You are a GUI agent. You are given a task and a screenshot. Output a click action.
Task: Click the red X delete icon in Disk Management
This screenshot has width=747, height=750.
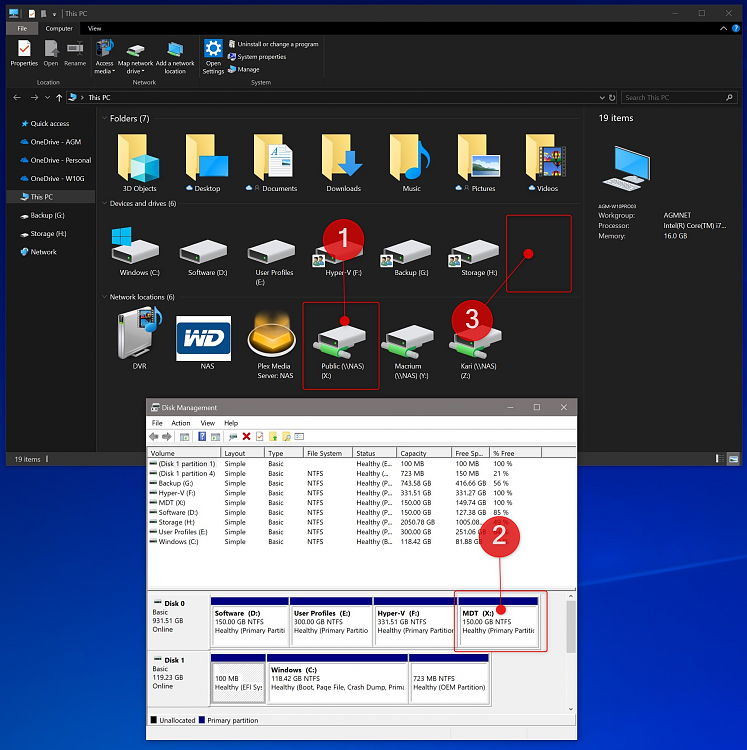246,436
